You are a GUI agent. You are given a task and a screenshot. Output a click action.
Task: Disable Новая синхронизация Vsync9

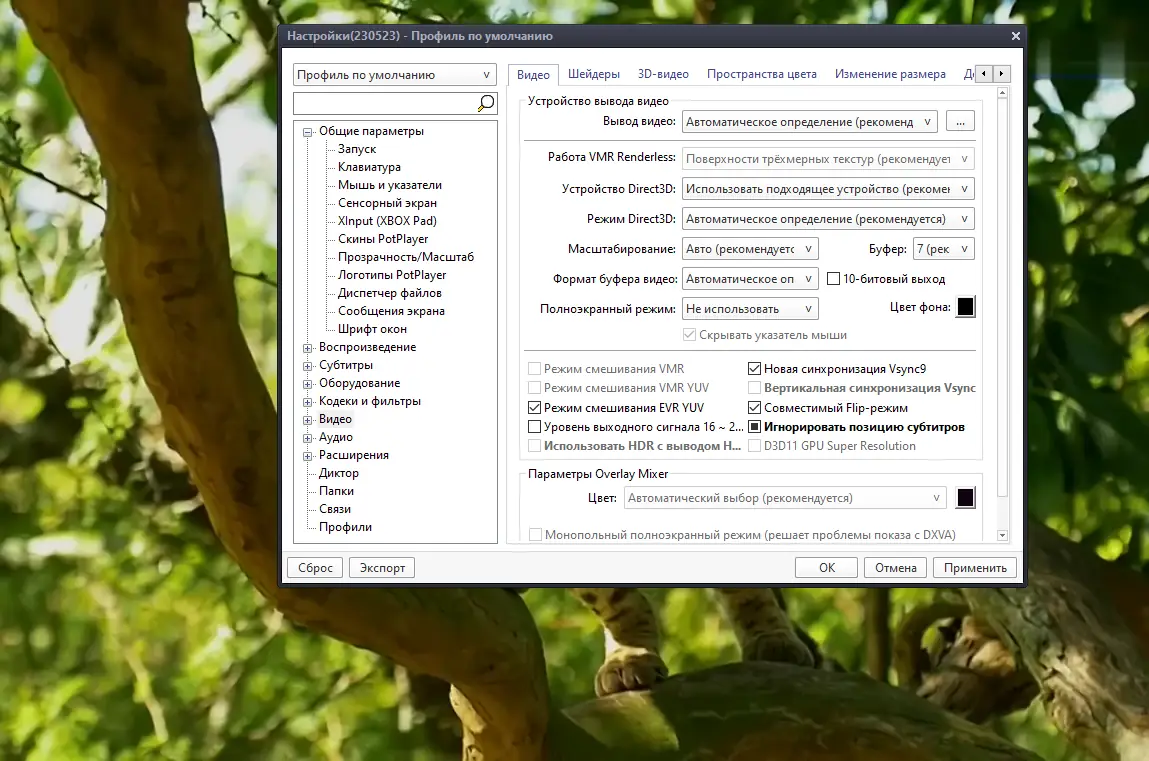pyautogui.click(x=755, y=367)
